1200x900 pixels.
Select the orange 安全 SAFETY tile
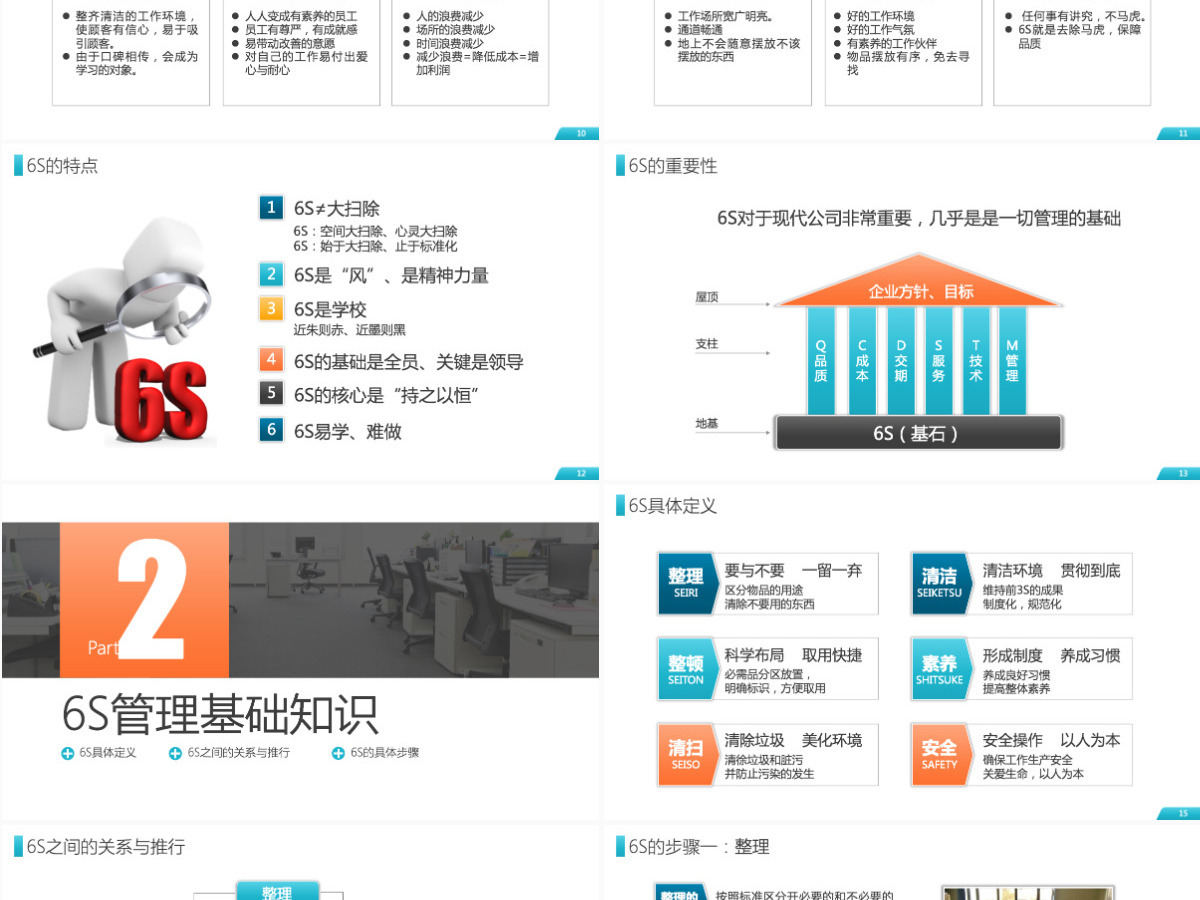[x=940, y=754]
